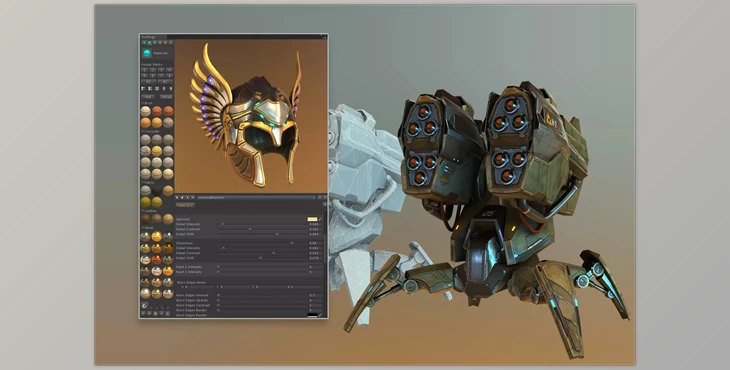Collapse the Concrete material category
Screen dimensions: 730x370
(x=150, y=132)
